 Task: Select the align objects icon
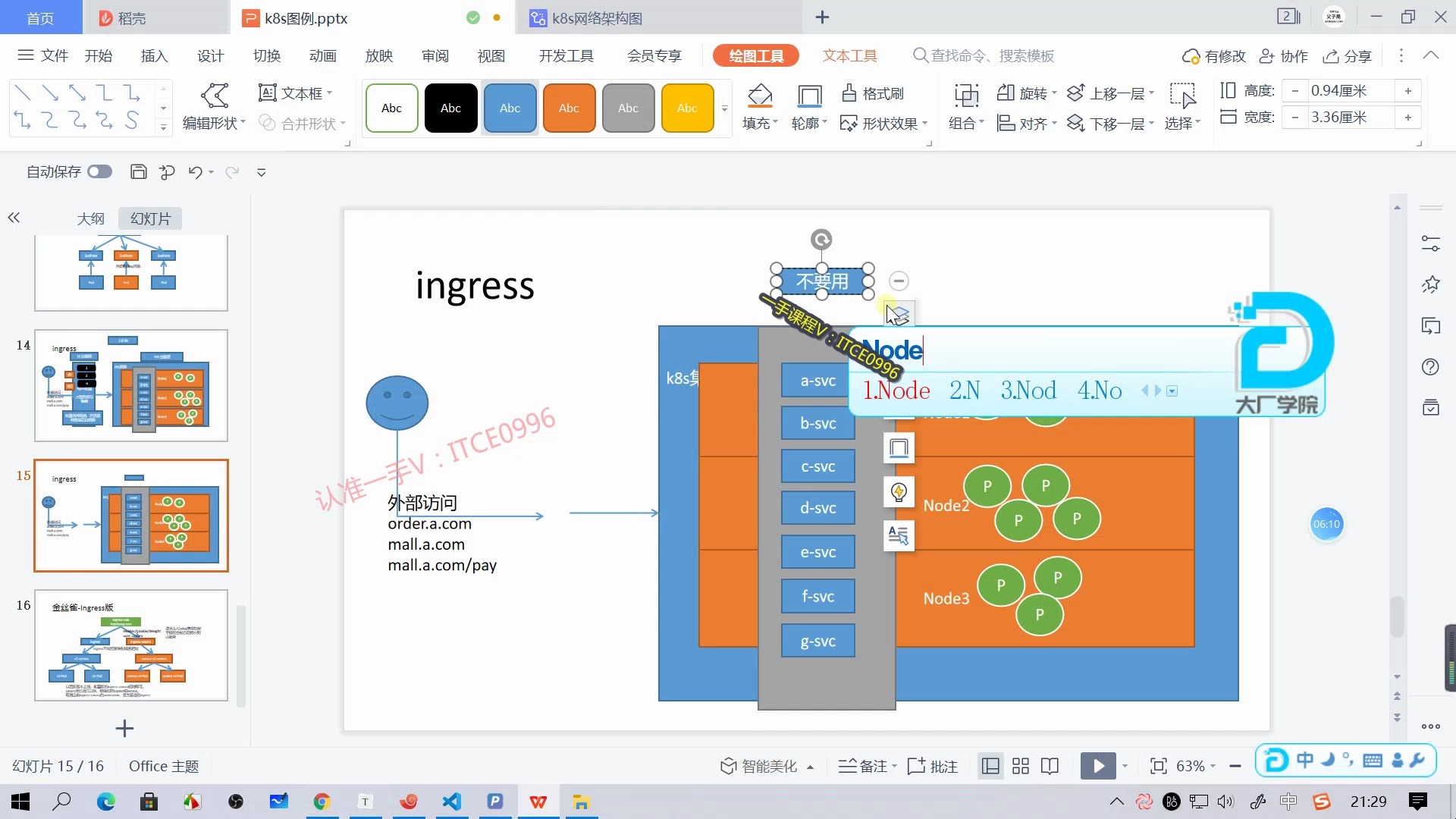1005,123
